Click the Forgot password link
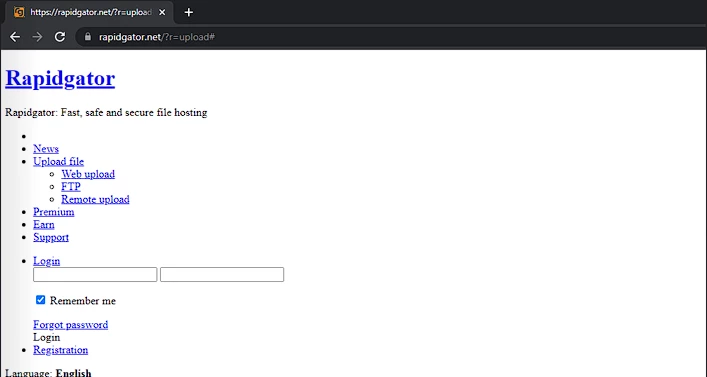 [70, 325]
